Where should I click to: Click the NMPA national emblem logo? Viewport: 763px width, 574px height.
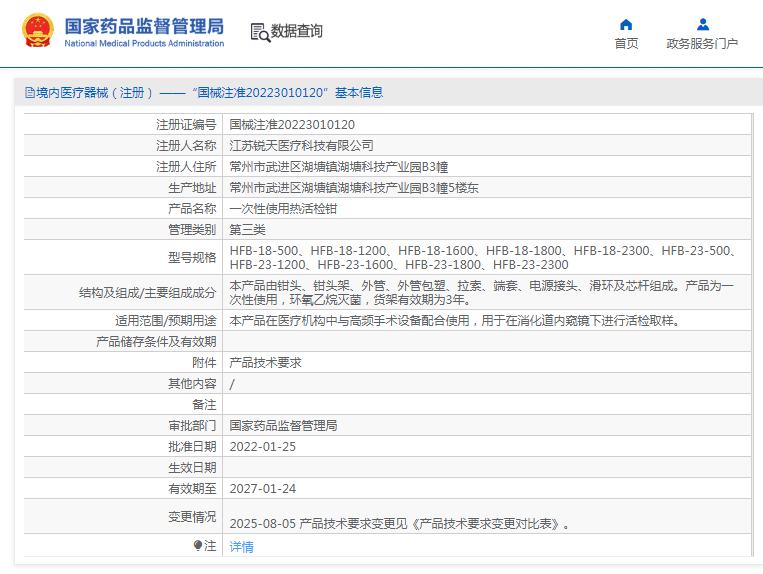click(38, 31)
